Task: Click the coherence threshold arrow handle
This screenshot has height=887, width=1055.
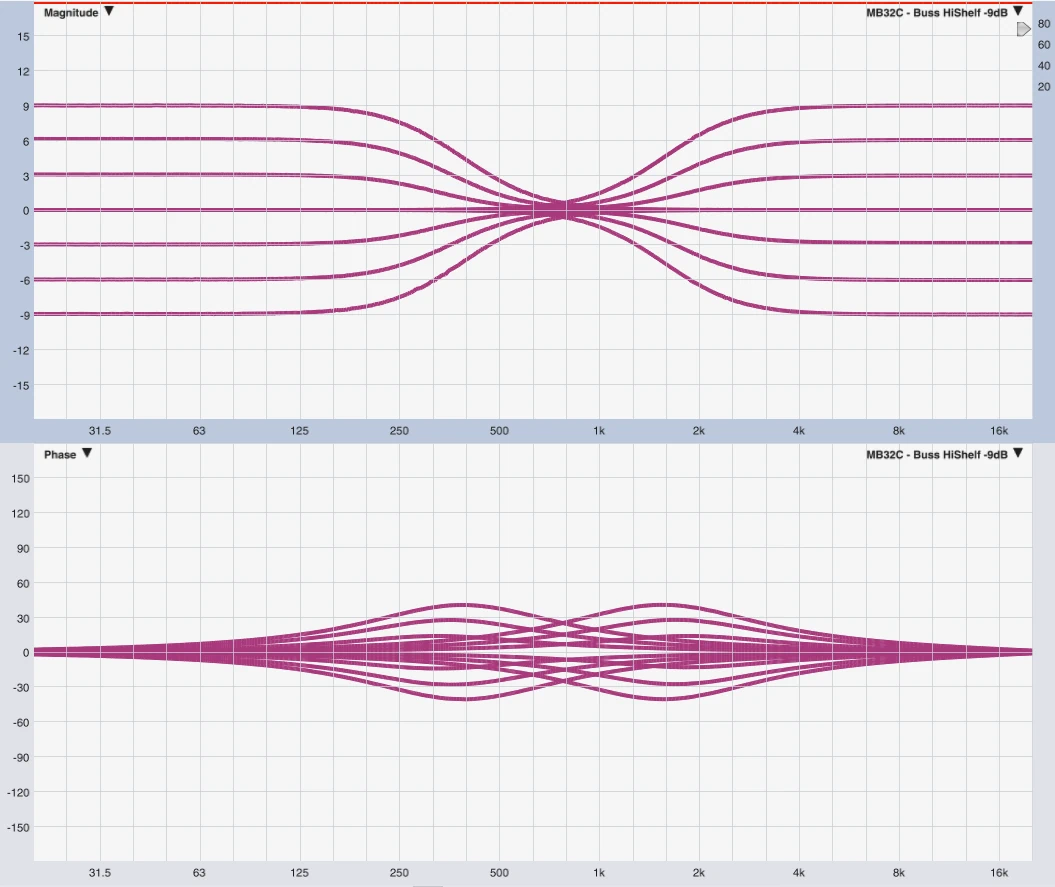Action: 1023,30
